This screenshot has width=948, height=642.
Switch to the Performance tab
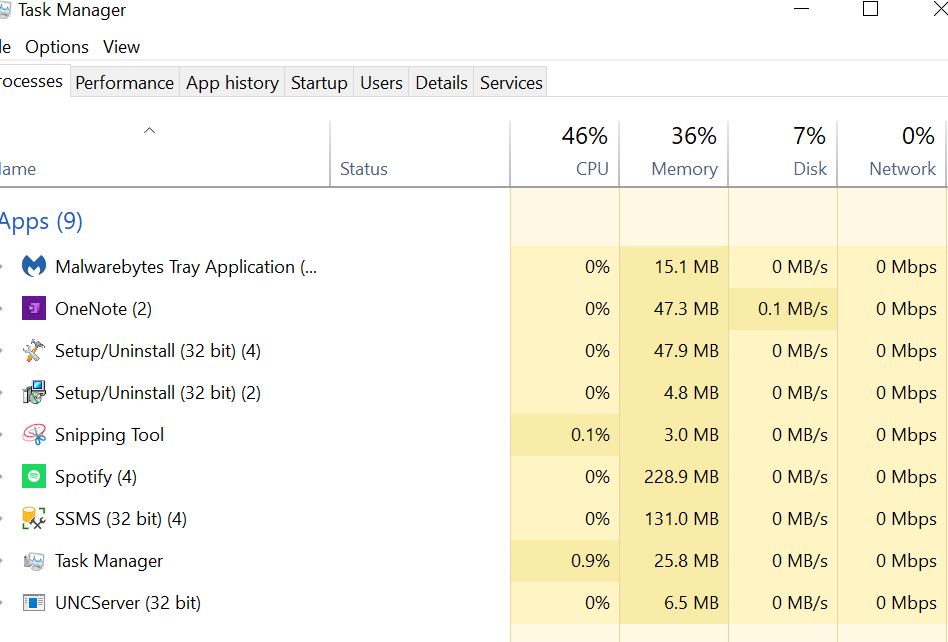[x=124, y=83]
